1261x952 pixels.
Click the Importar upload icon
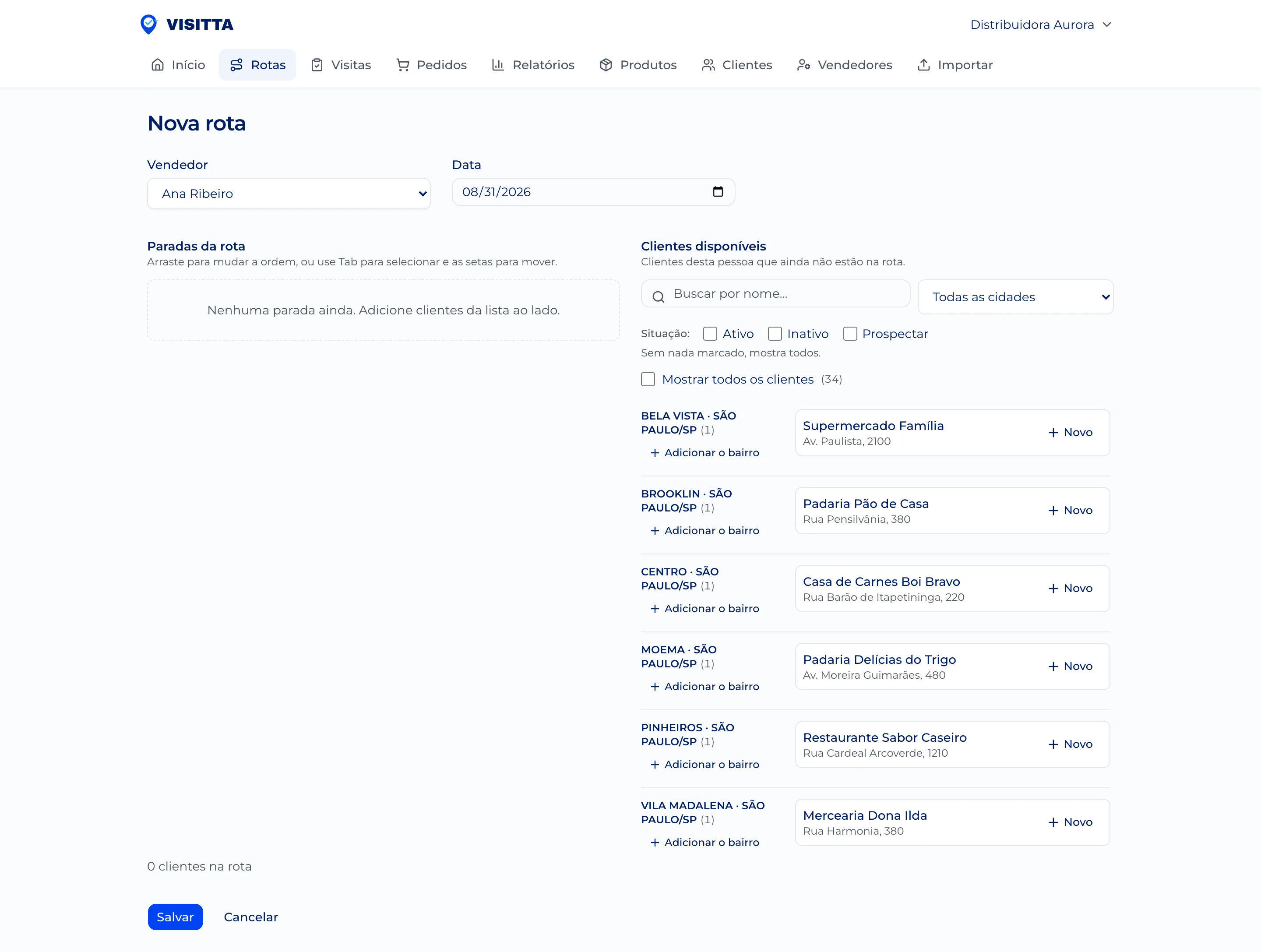click(x=923, y=65)
